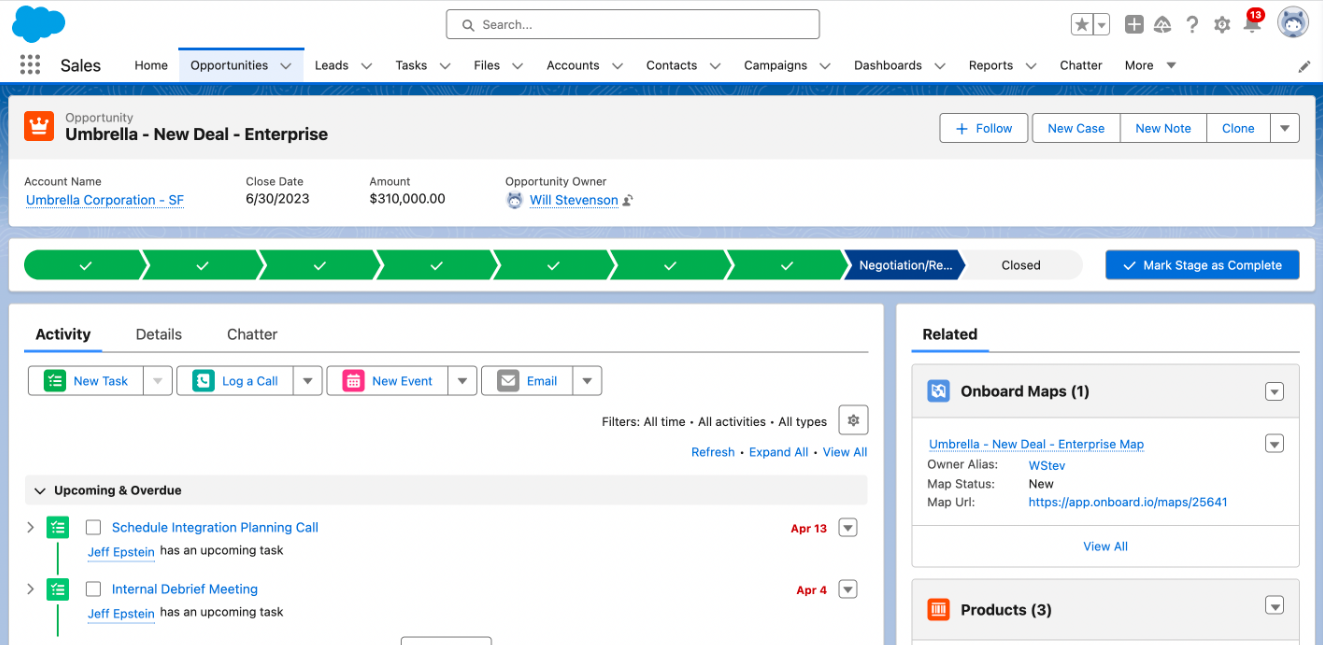Click the global actions plus icon
The image size is (1323, 645).
(x=1134, y=25)
